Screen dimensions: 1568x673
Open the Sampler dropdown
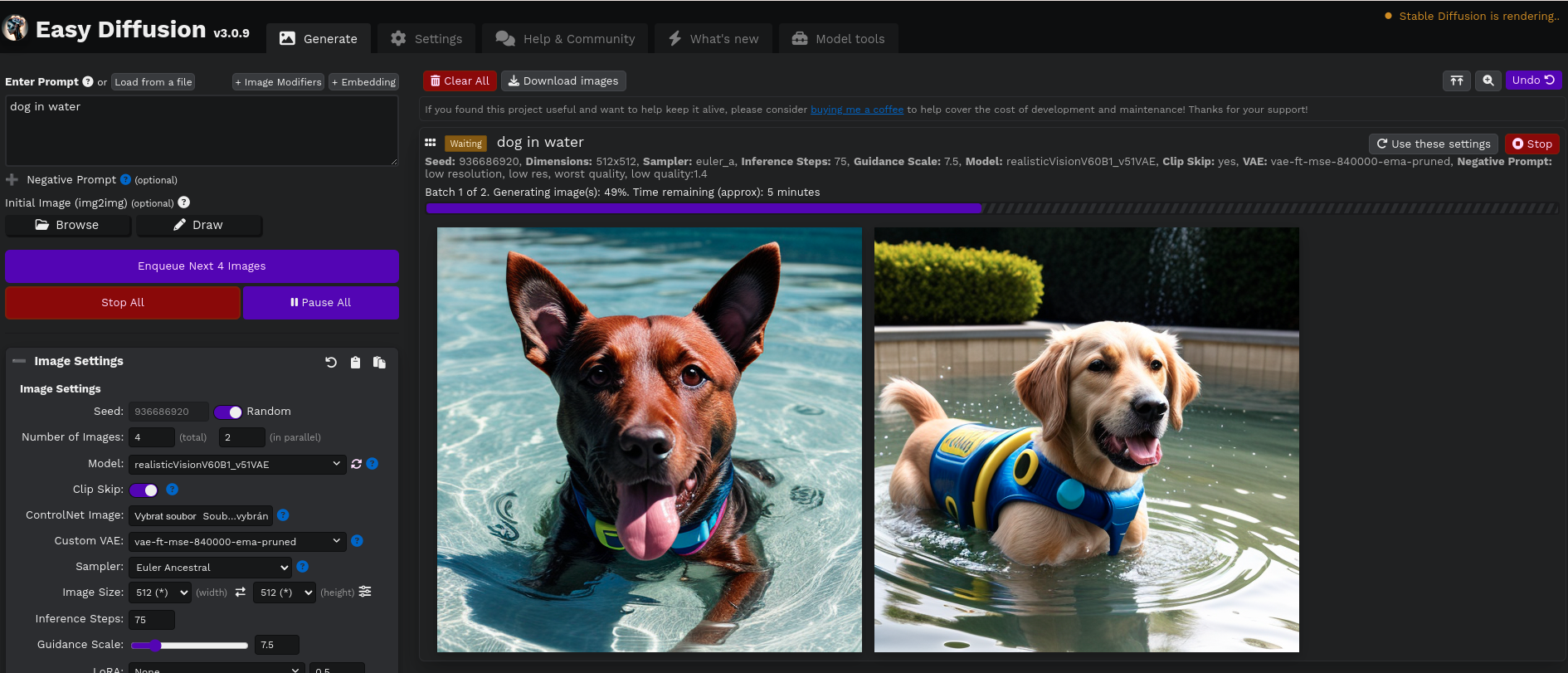tap(210, 568)
